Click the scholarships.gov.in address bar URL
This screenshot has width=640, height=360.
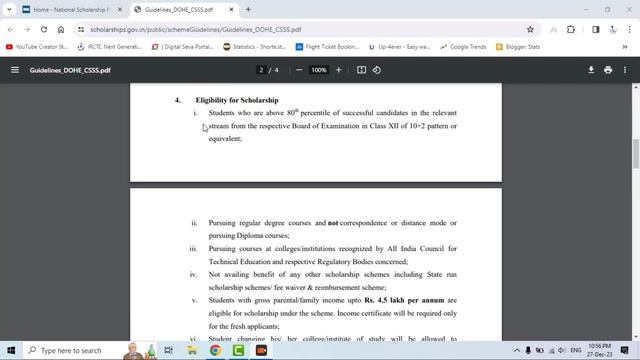(x=196, y=29)
